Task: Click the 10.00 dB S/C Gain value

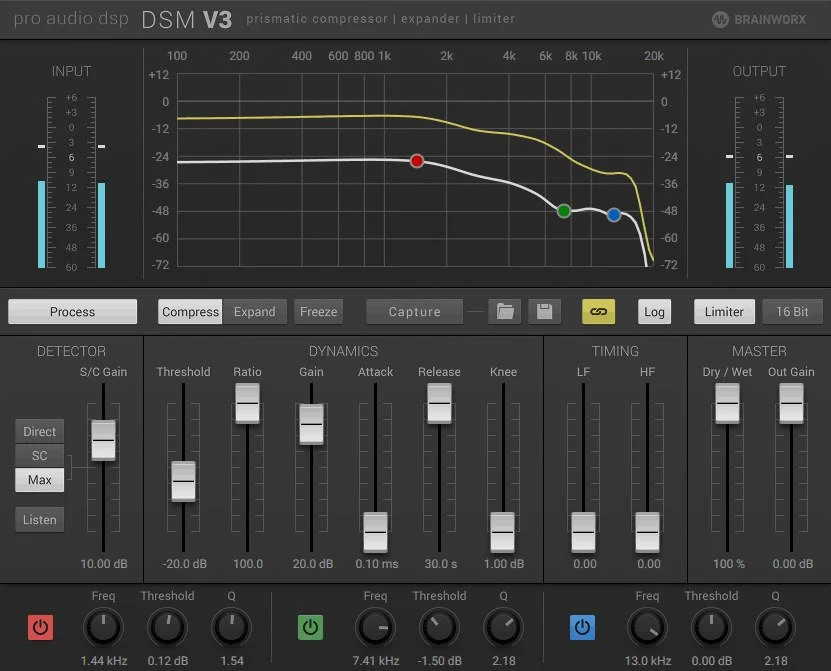Action: [104, 564]
